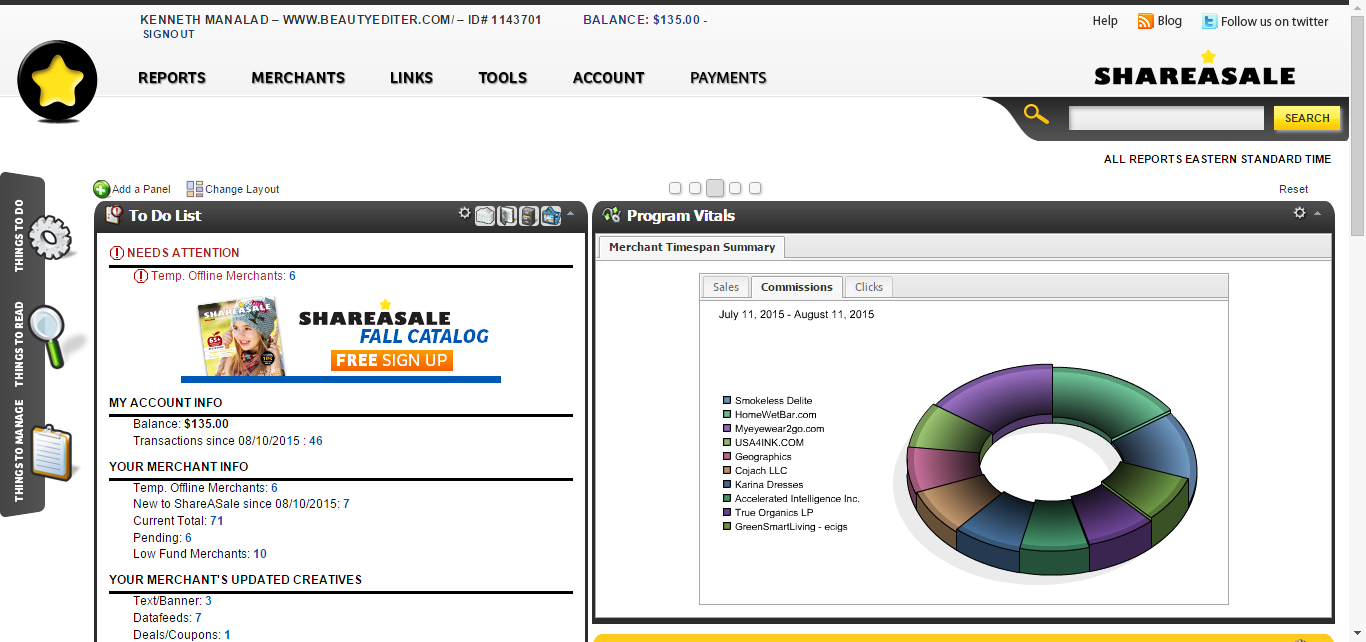This screenshot has width=1366, height=642.
Task: Click the first box icon in To Do List header
Action: point(485,215)
